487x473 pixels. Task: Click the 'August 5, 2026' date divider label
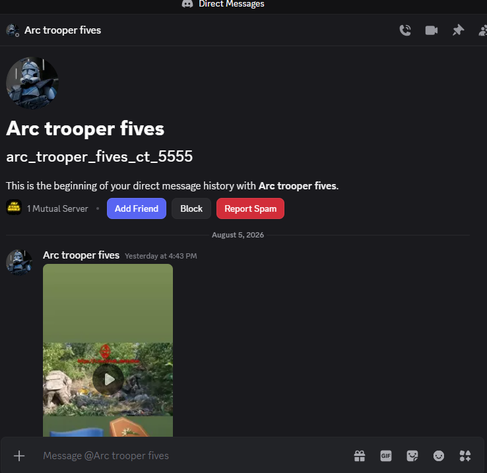[x=238, y=235]
